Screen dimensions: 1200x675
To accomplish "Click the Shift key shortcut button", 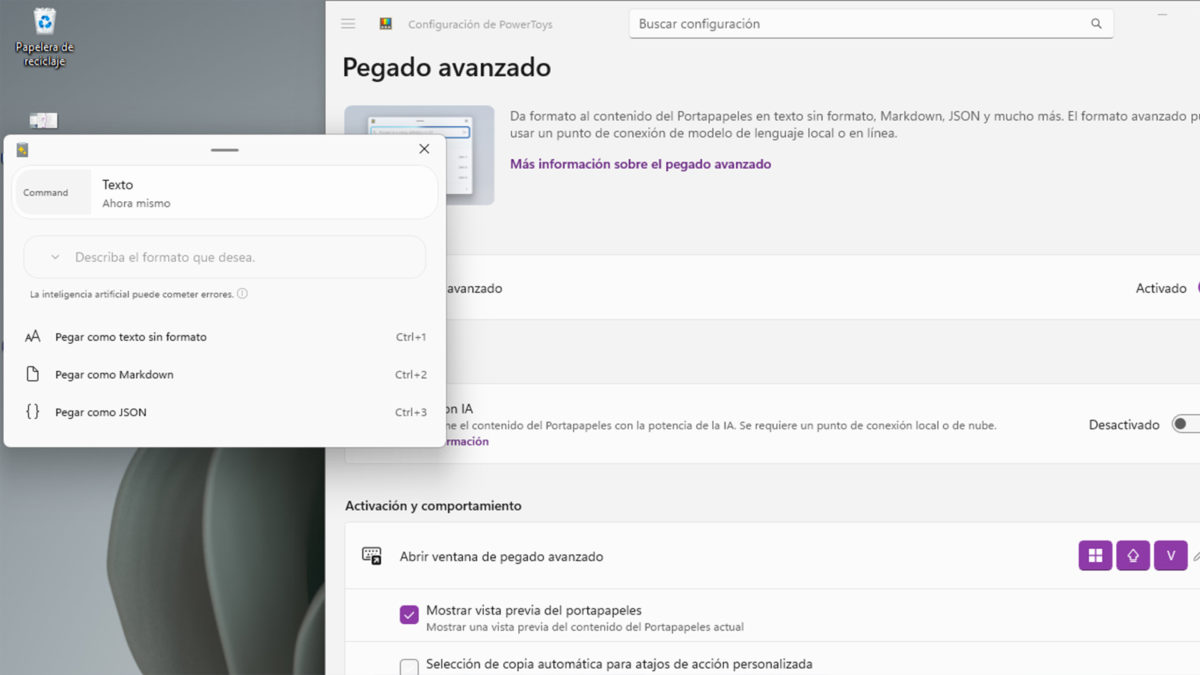I will point(1133,556).
